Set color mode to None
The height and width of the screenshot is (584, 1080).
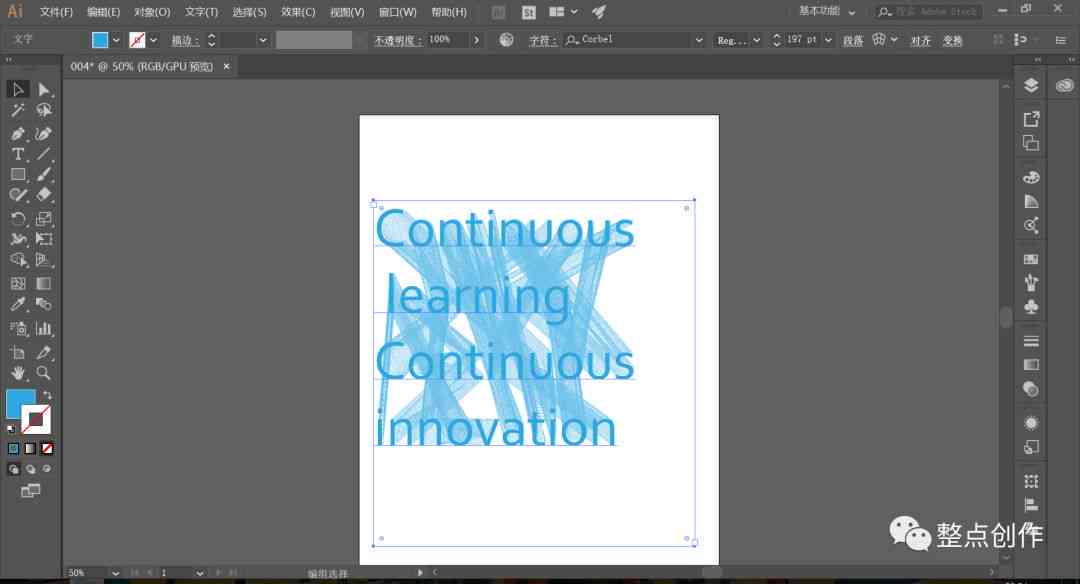tap(47, 448)
